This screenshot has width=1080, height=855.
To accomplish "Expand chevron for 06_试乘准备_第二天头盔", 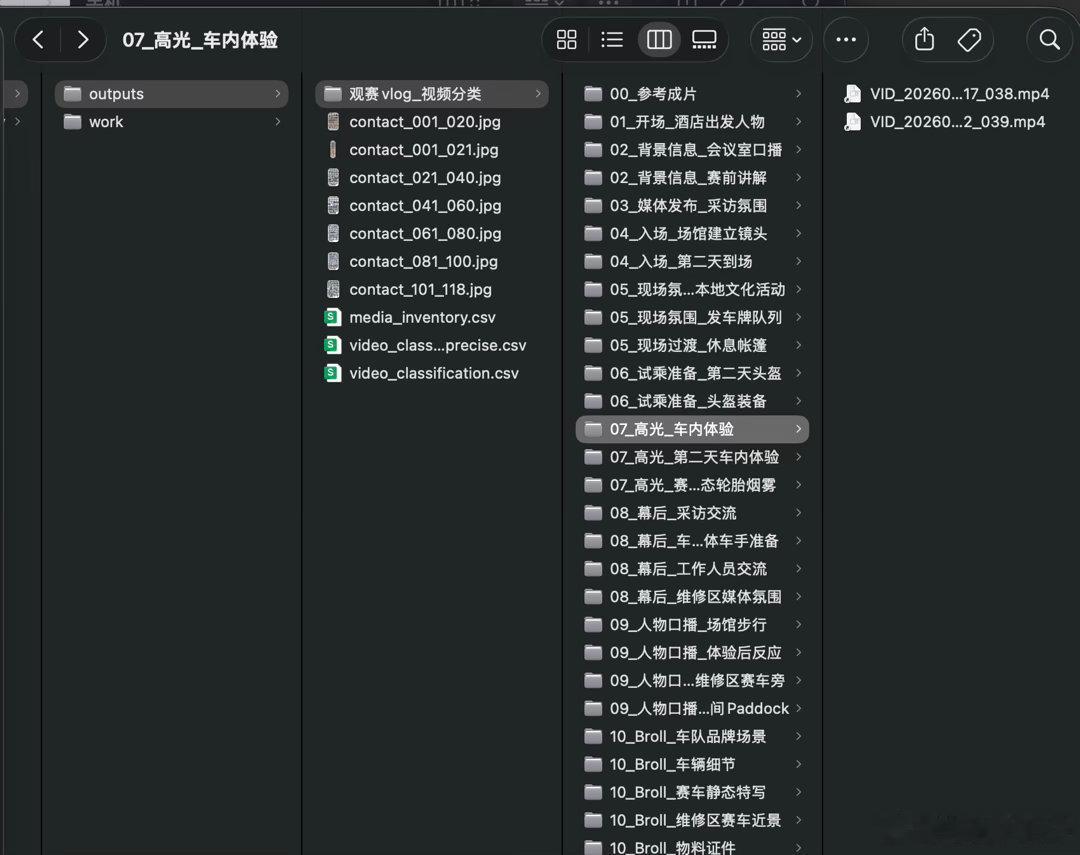I will point(798,373).
